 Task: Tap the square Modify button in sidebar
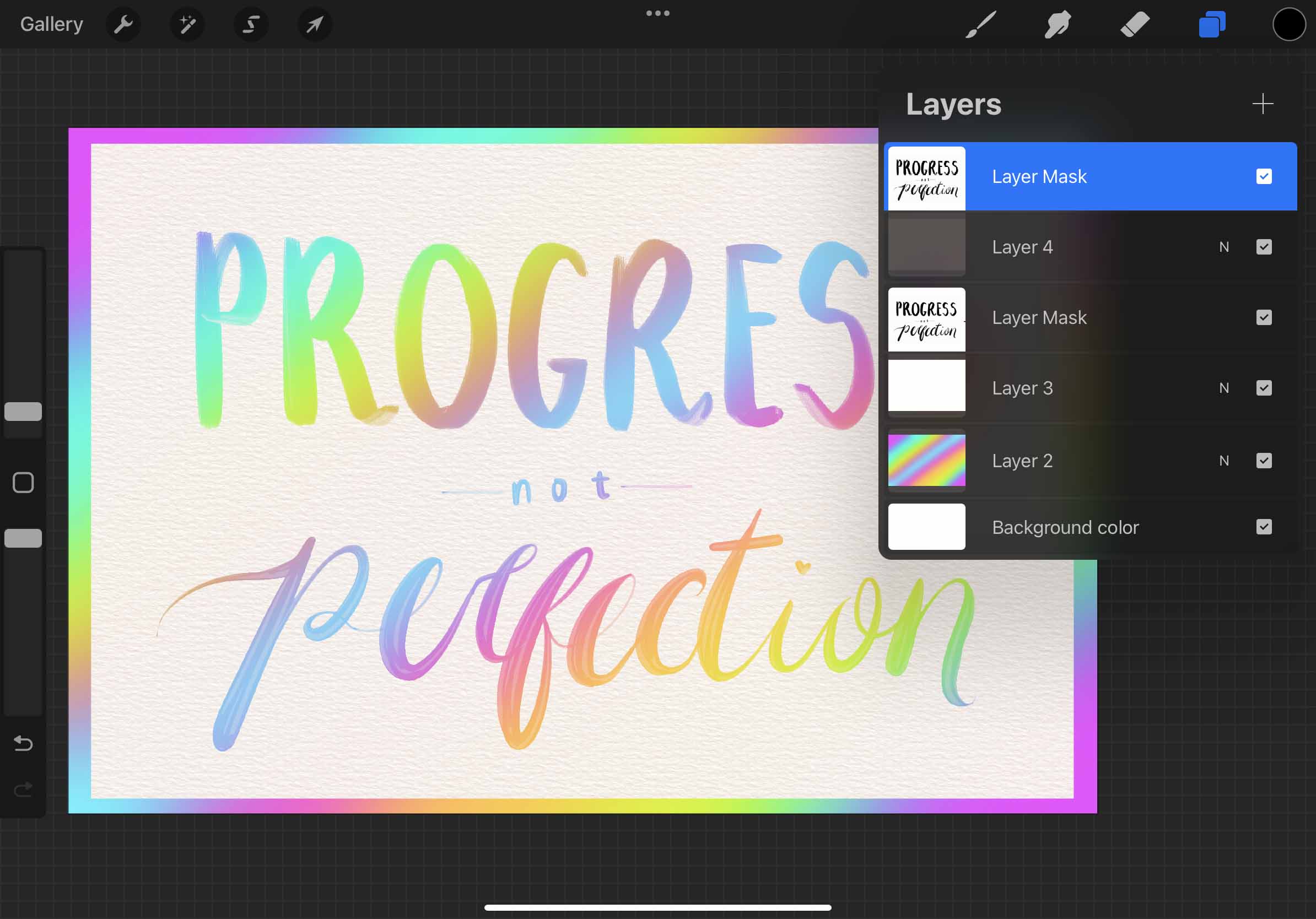(23, 483)
